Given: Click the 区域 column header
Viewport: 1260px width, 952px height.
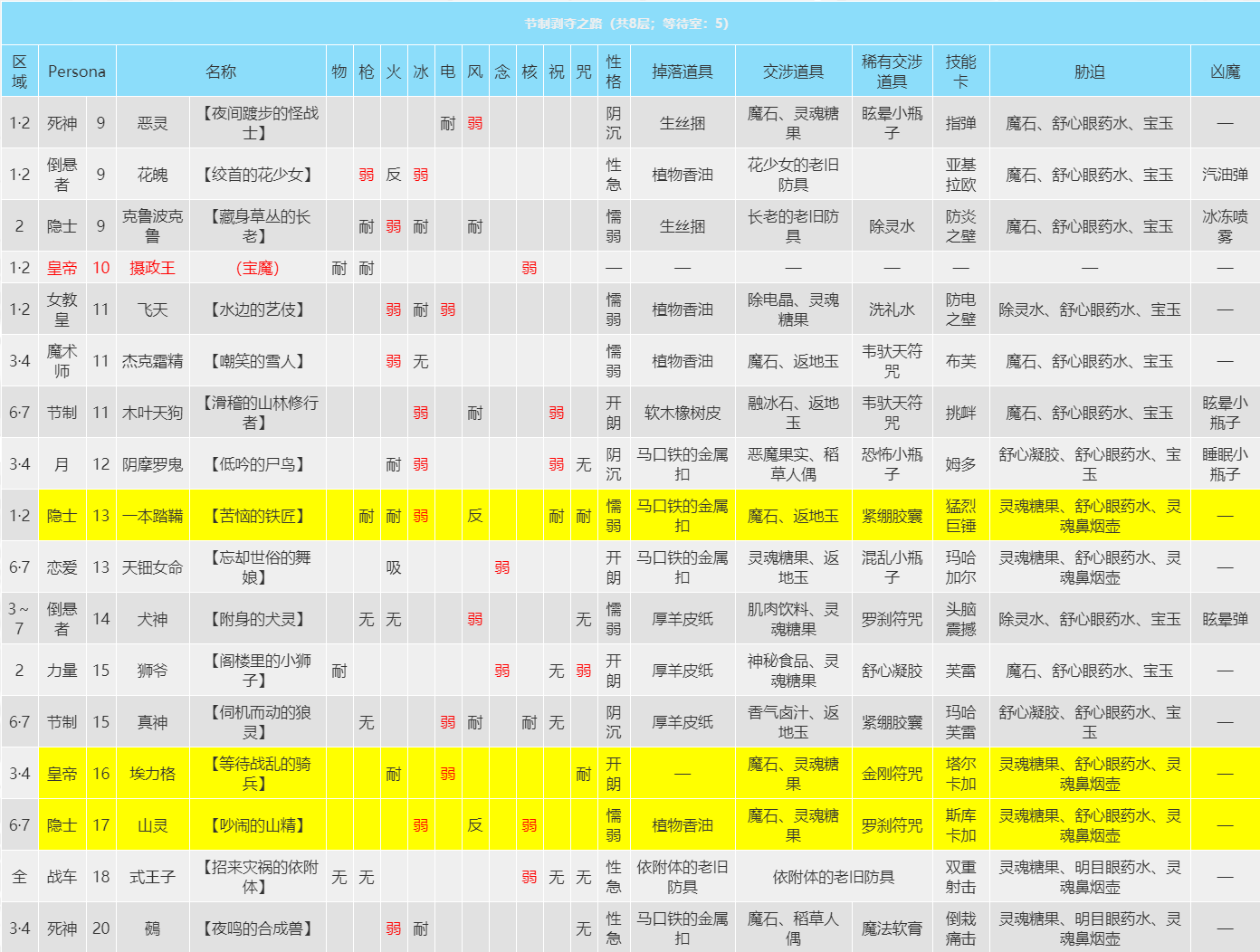Looking at the screenshot, I should click(20, 71).
